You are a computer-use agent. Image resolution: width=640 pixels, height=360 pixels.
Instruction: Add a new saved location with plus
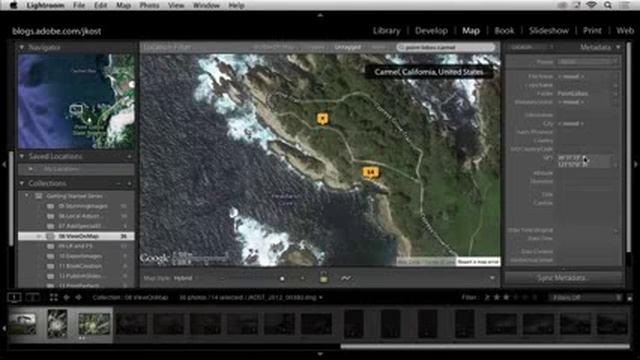[x=129, y=156]
